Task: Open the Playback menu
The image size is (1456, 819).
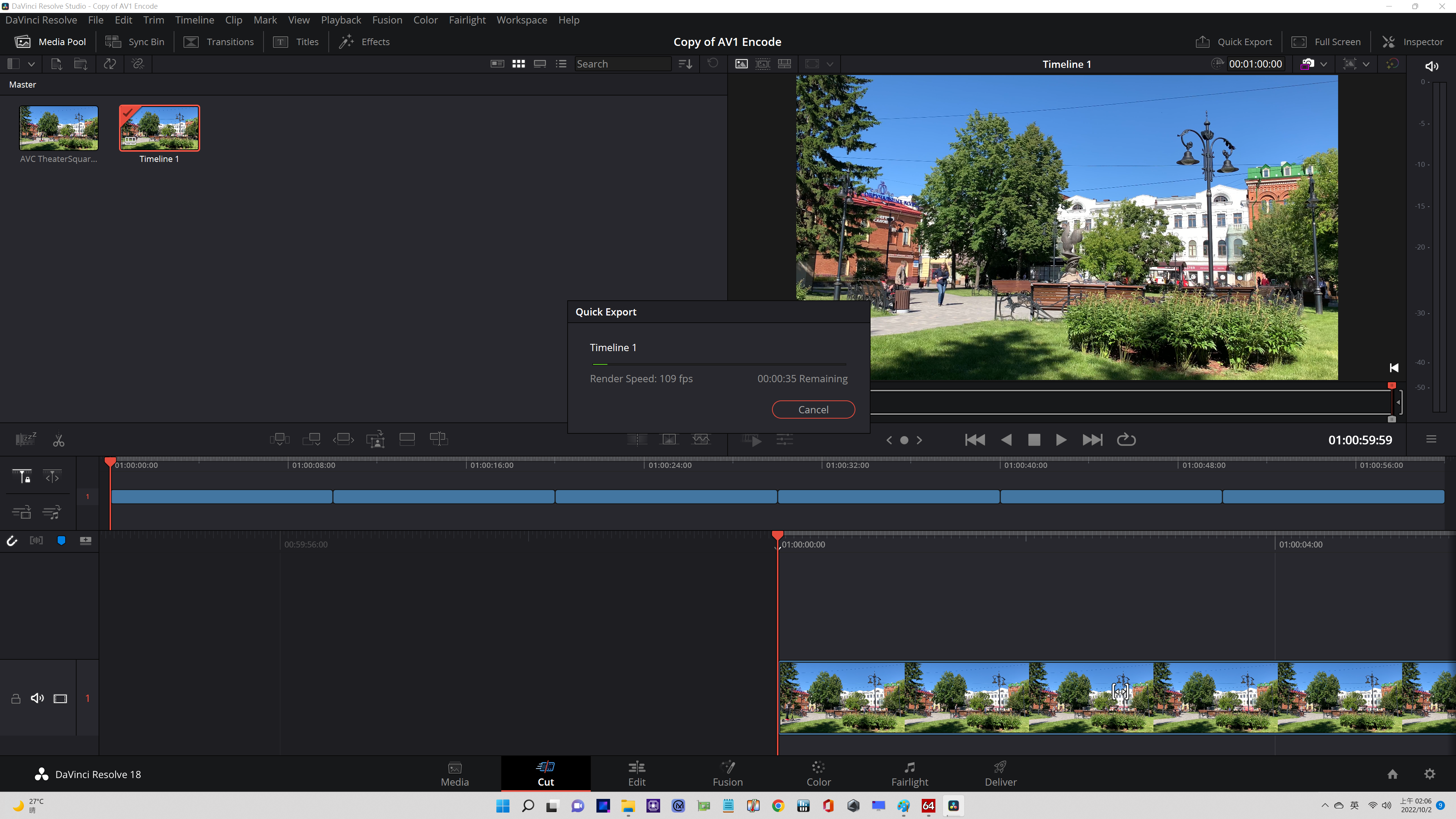Action: click(341, 20)
